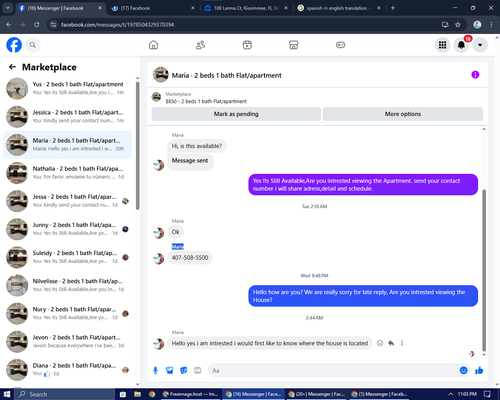Image resolution: width=500 pixels, height=400 pixels.
Task: Click the More options button
Action: [x=403, y=114]
